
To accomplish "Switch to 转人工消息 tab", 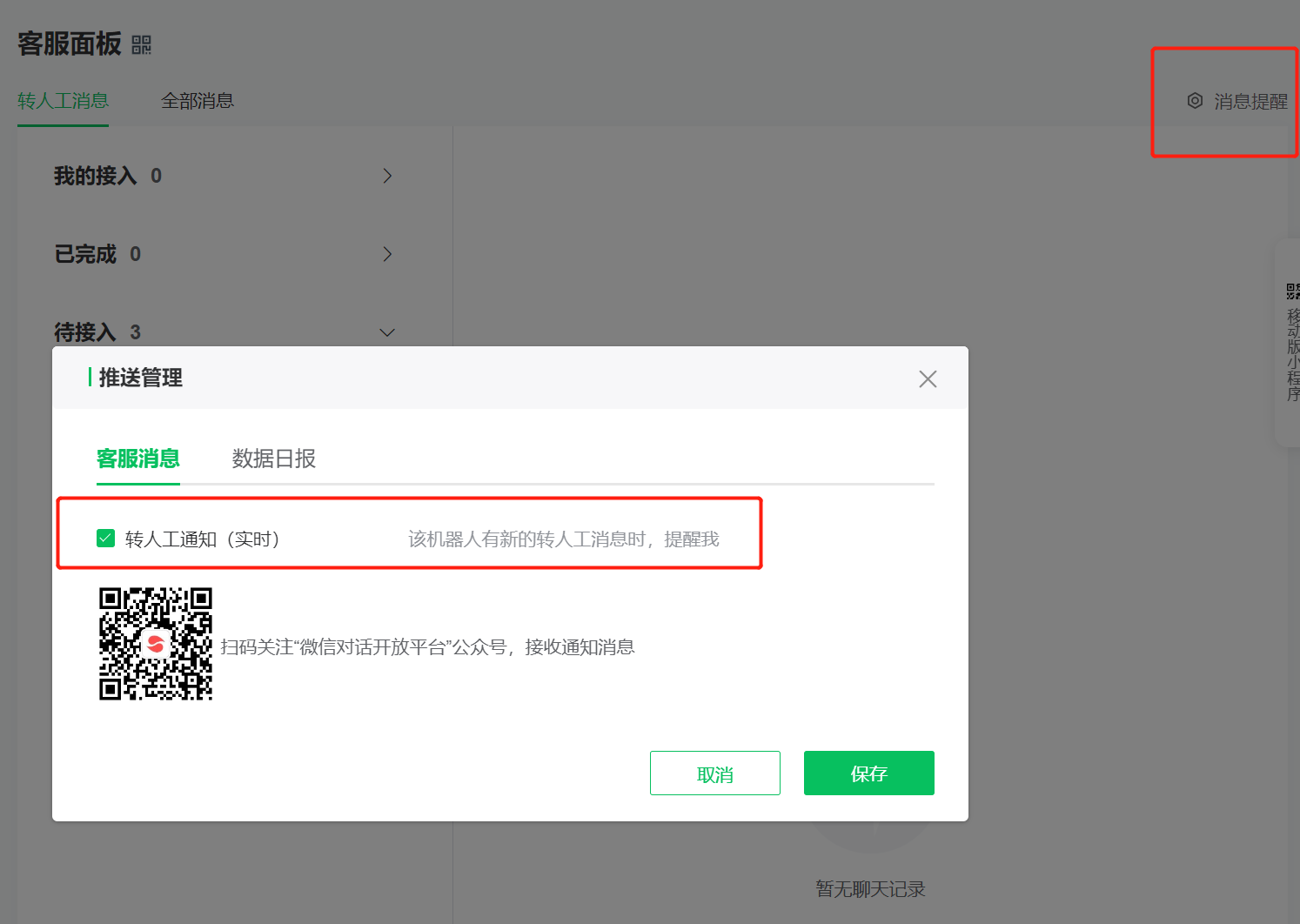I will pyautogui.click(x=63, y=101).
